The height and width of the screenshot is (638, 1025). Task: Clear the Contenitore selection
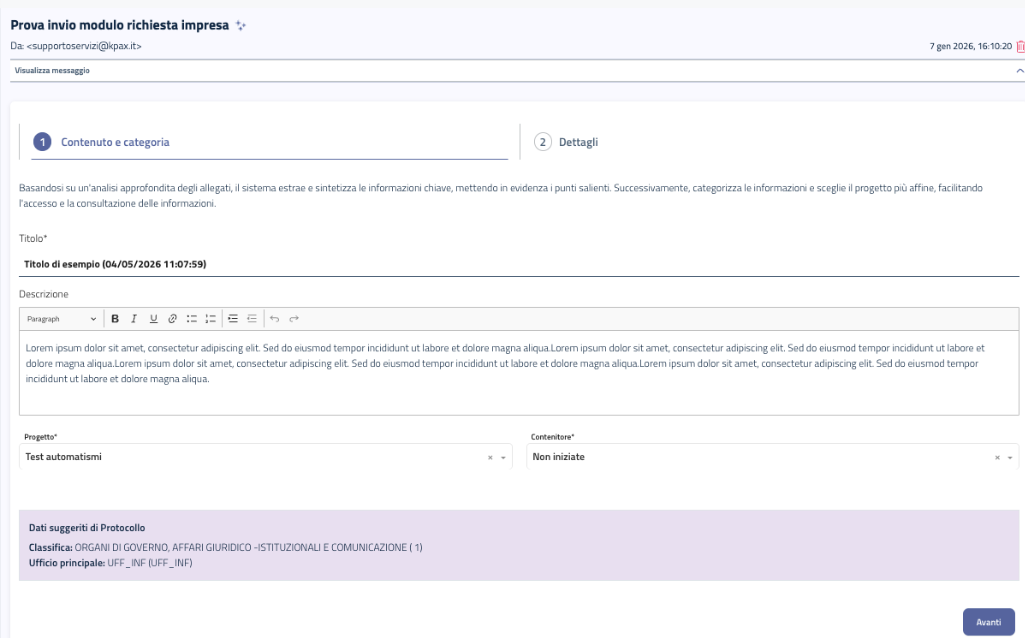point(997,458)
